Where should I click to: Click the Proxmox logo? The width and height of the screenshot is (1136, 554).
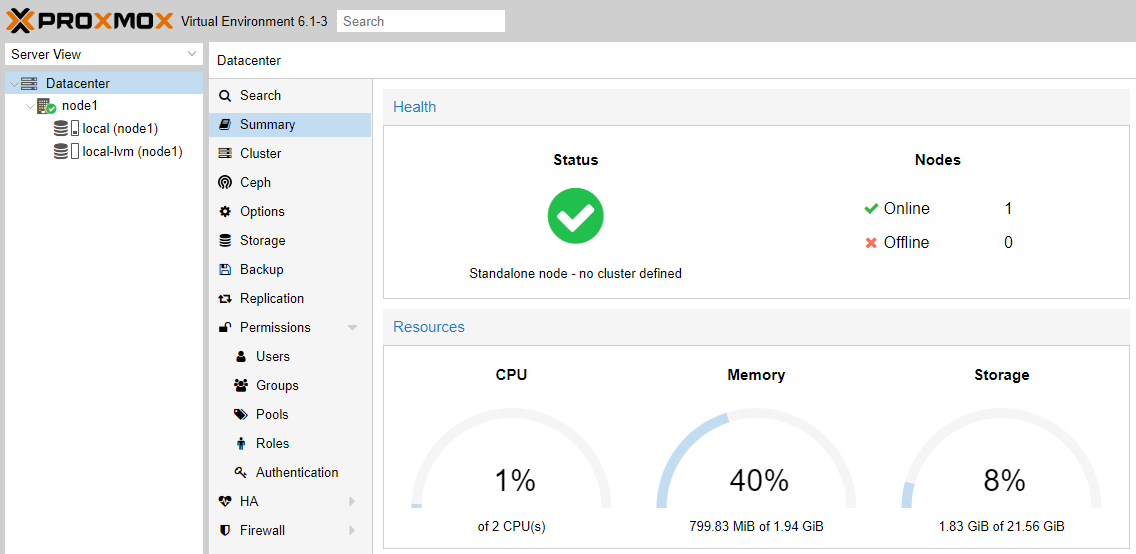click(x=90, y=21)
